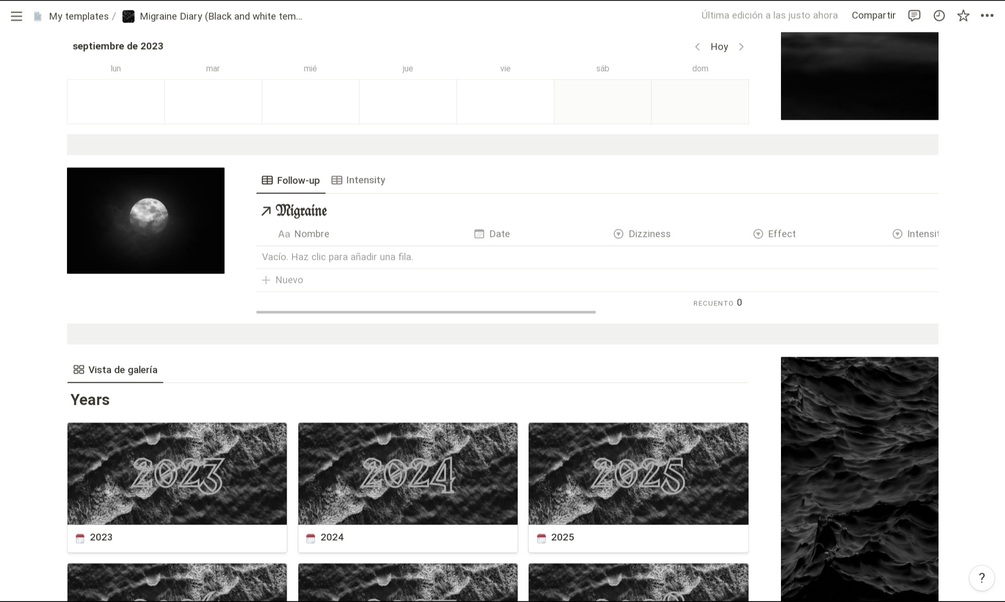This screenshot has width=1005, height=602.
Task: Select the Follow-up table tab
Action: [x=290, y=180]
